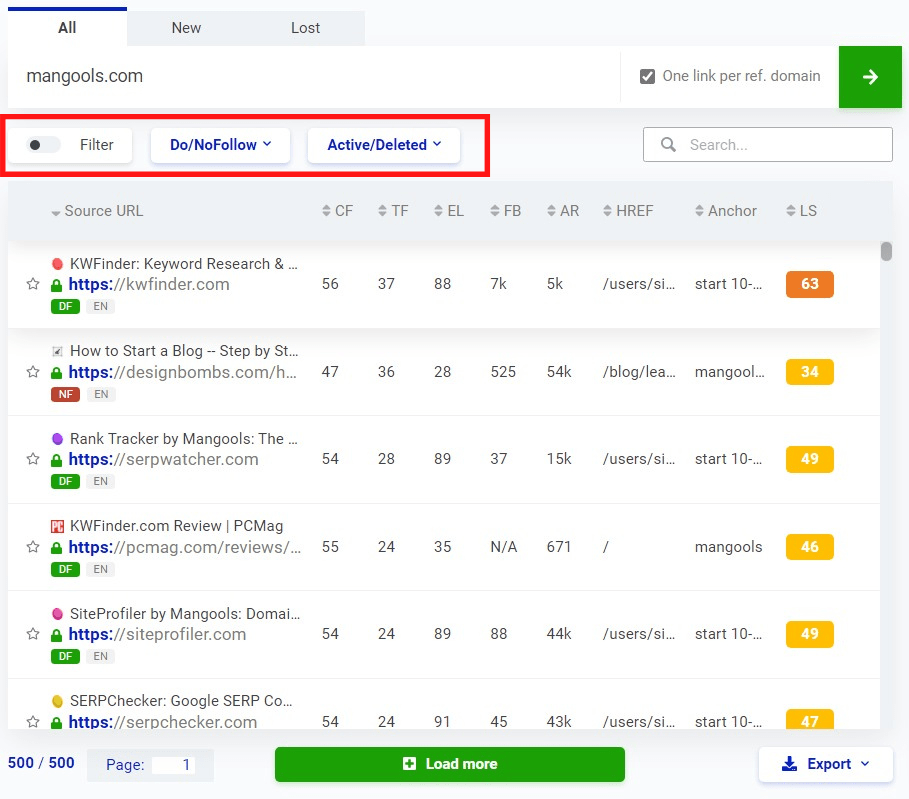Viewport: 909px width, 799px height.
Task: Uncheck One link per ref. domain
Action: click(647, 77)
